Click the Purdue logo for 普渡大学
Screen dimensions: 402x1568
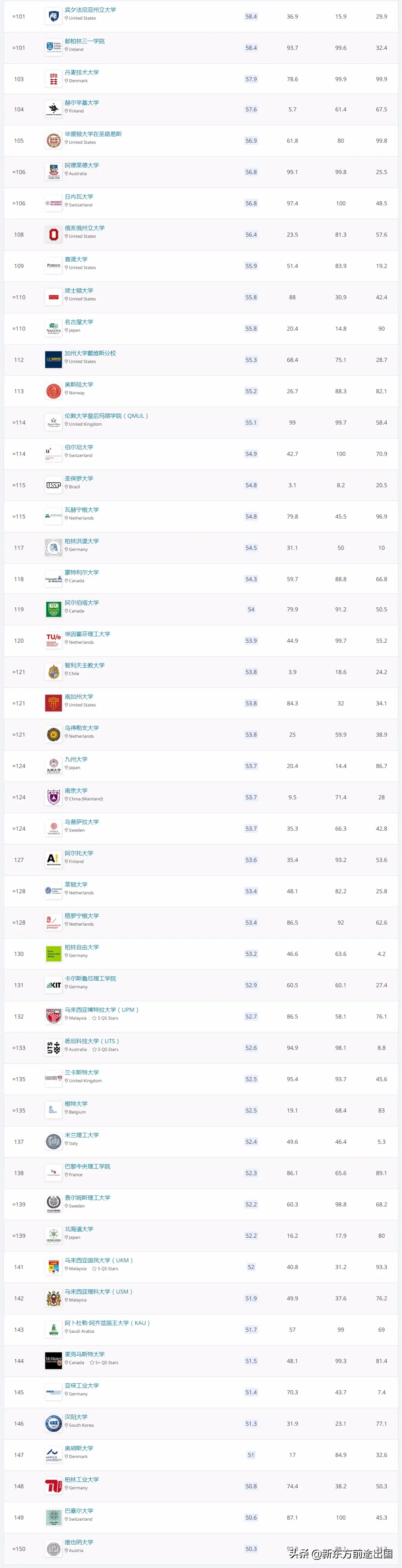click(x=54, y=266)
